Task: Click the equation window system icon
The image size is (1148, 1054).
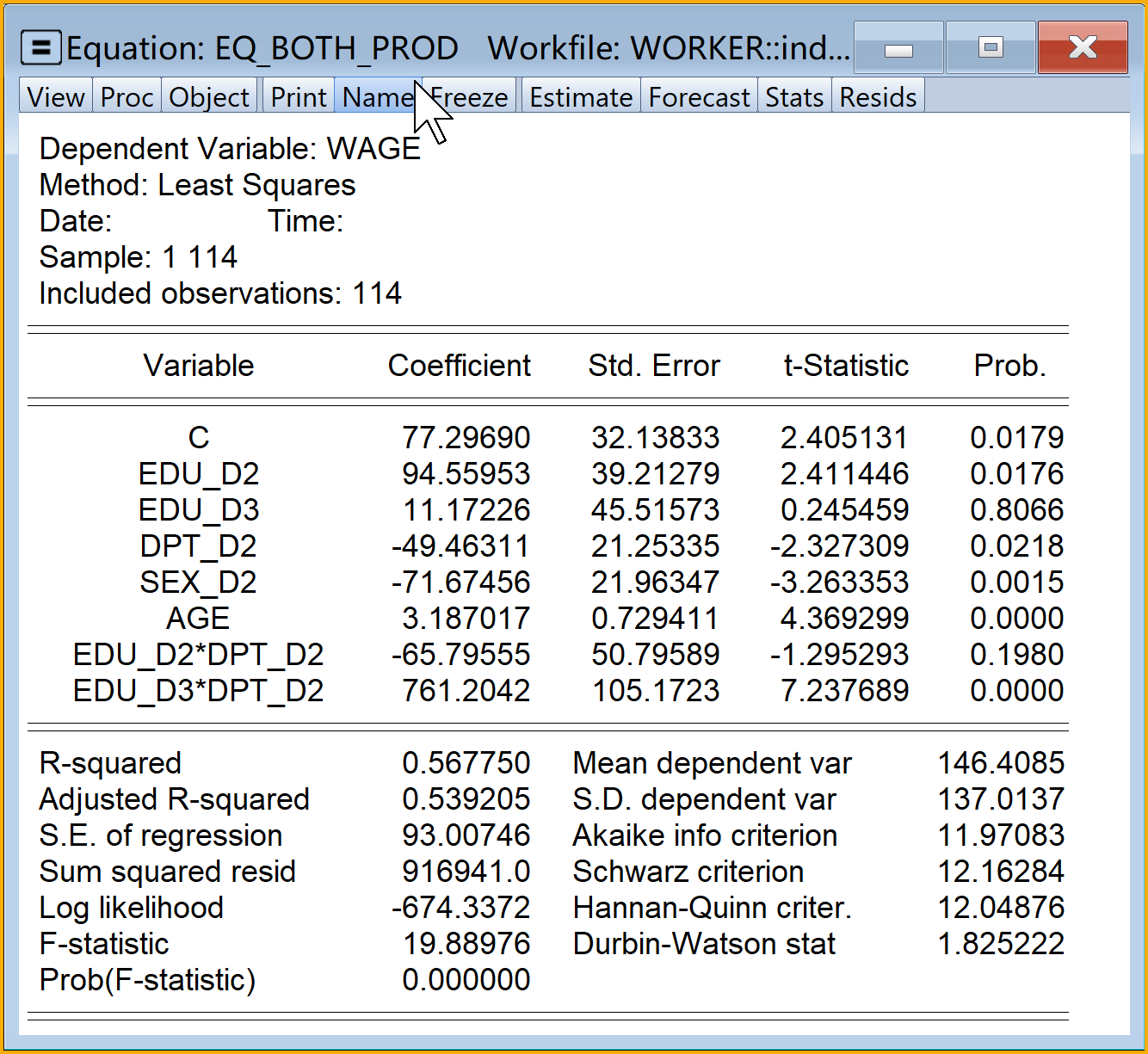Action: 40,48
